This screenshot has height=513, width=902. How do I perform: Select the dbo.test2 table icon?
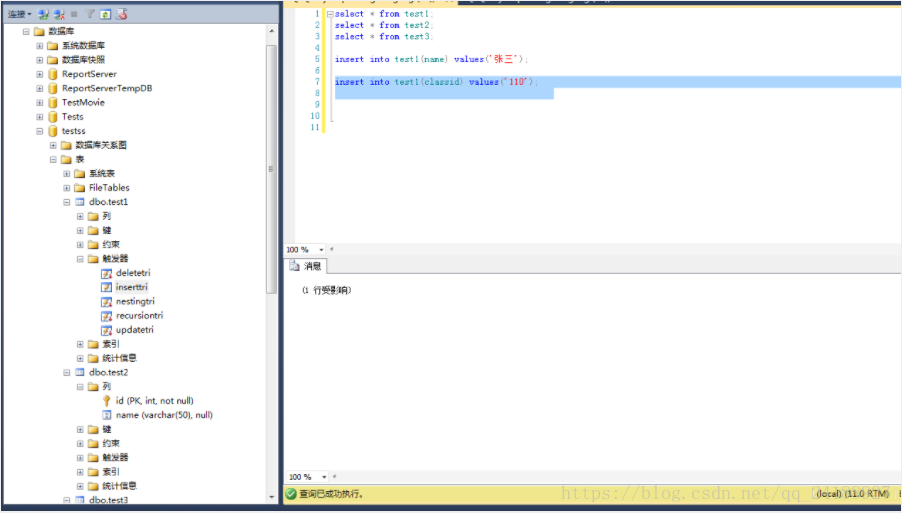point(80,373)
